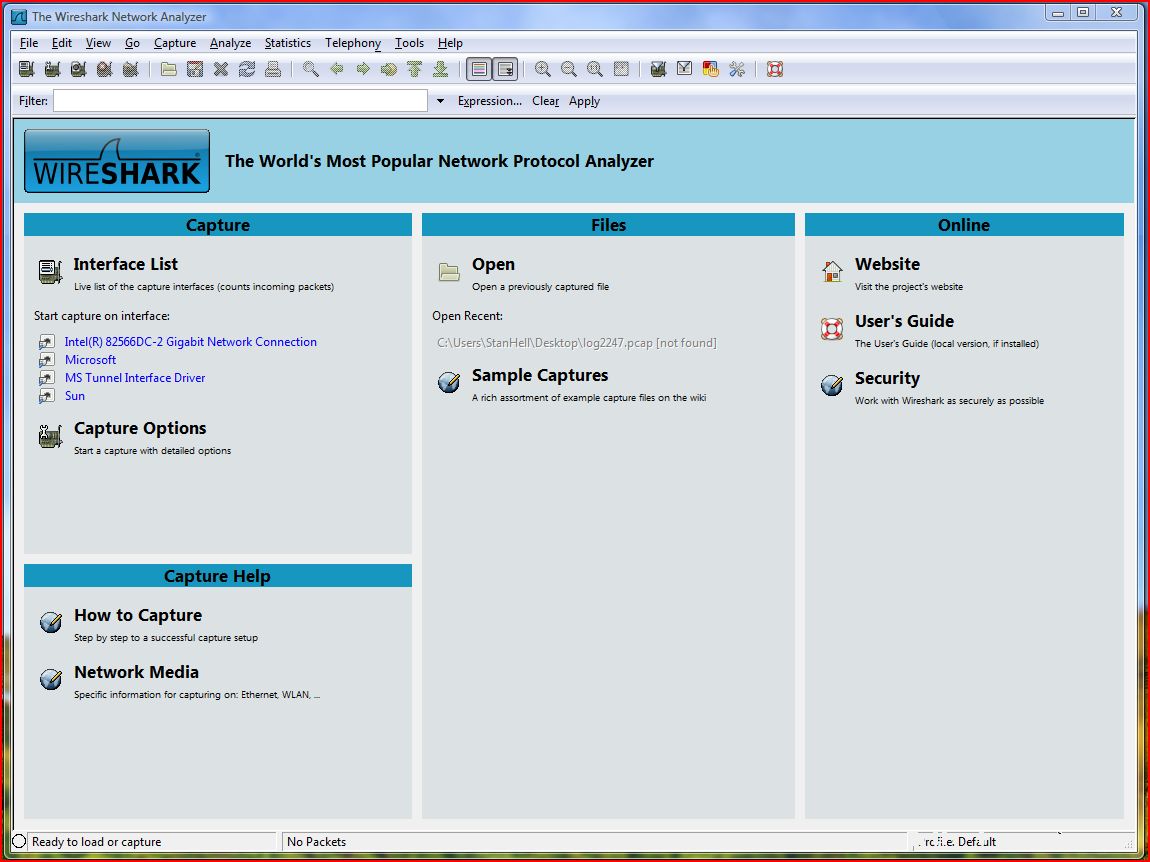Open the Help menu
Image resolution: width=1150 pixels, height=862 pixels.
[x=450, y=43]
